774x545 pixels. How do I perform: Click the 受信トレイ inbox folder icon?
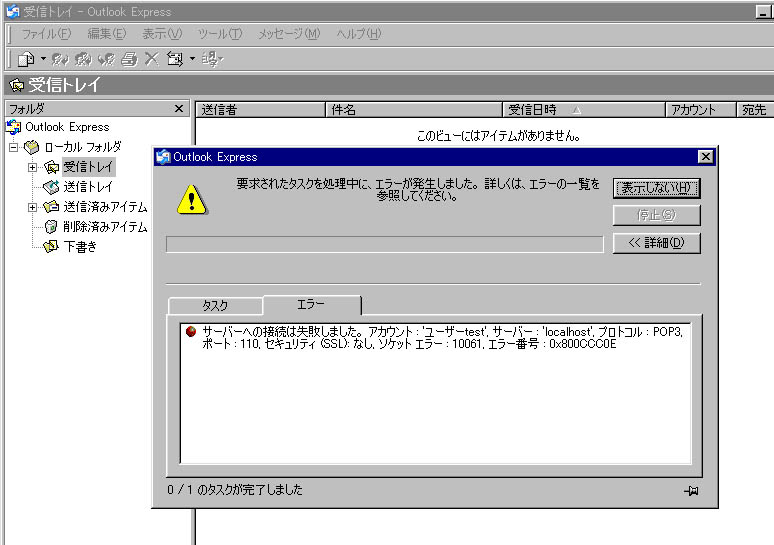(51, 167)
